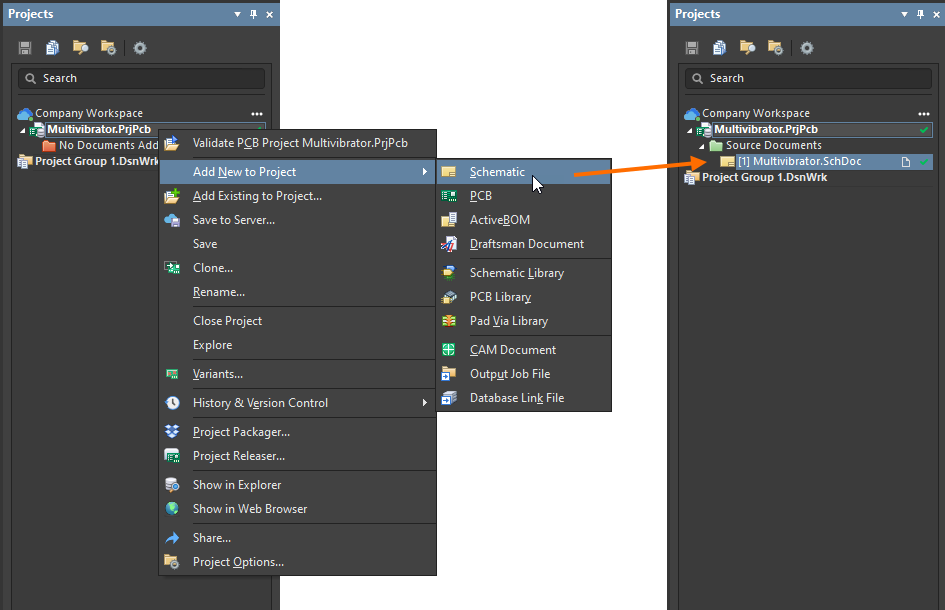Click Output Job File entry
This screenshot has width=945, height=610.
tap(510, 374)
